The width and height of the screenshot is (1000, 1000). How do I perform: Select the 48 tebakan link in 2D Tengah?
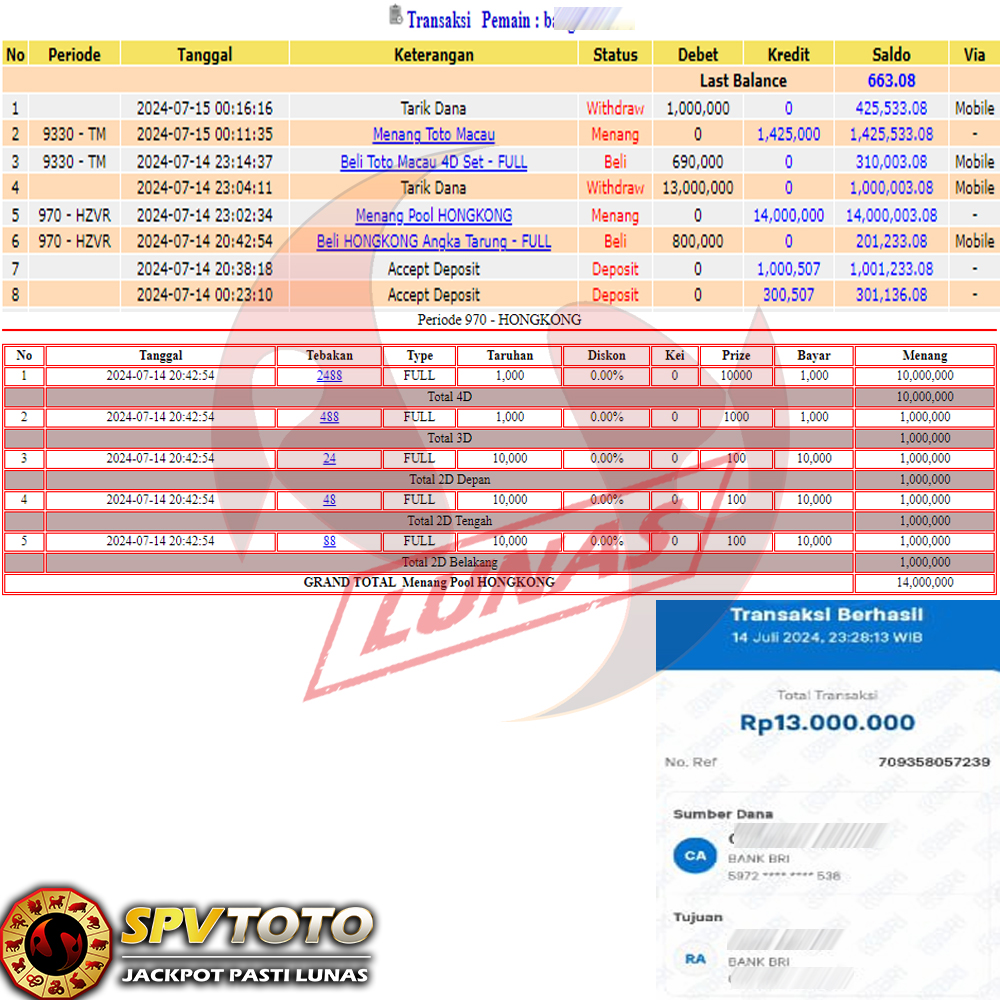tap(329, 499)
